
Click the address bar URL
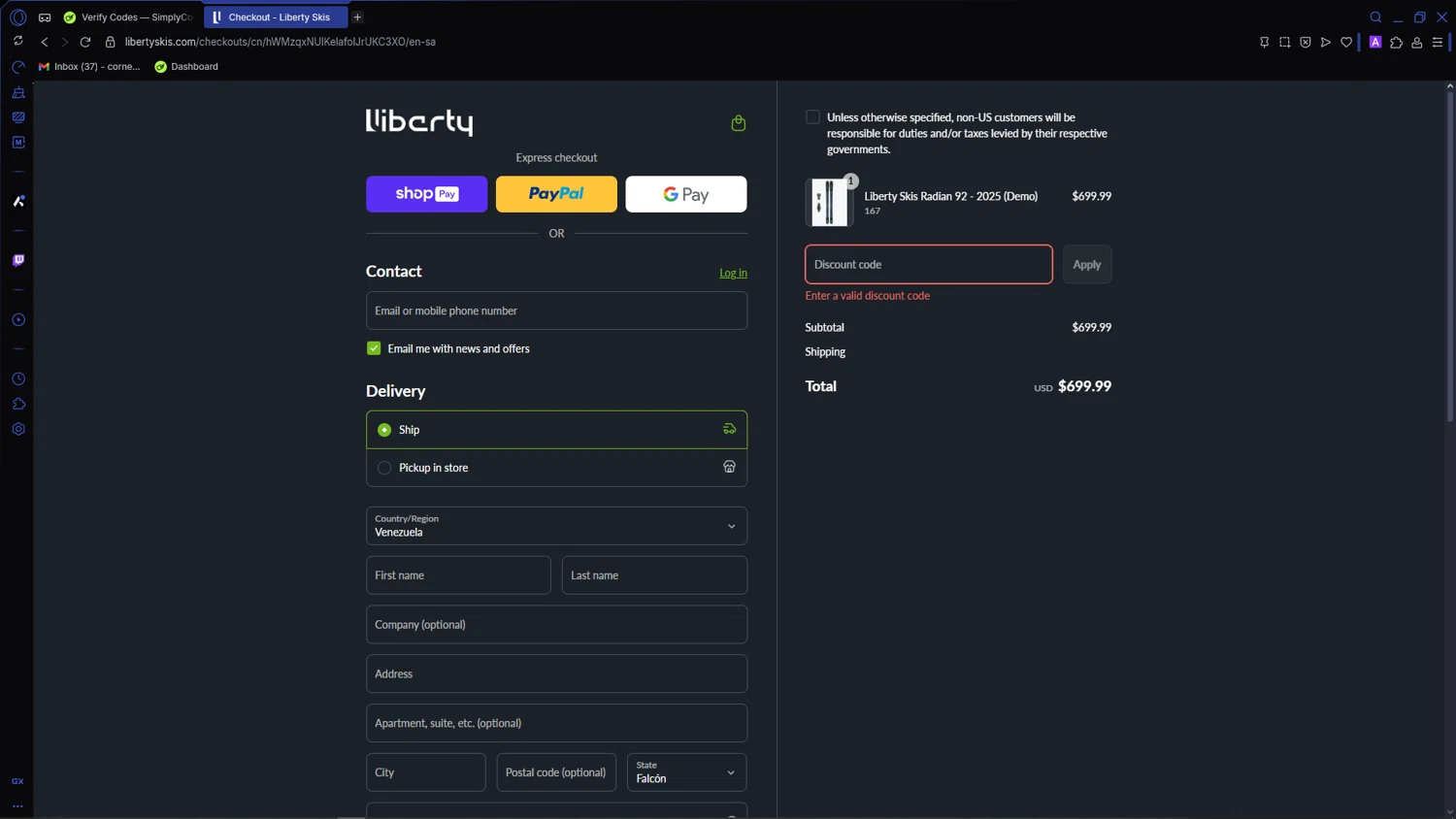281,42
